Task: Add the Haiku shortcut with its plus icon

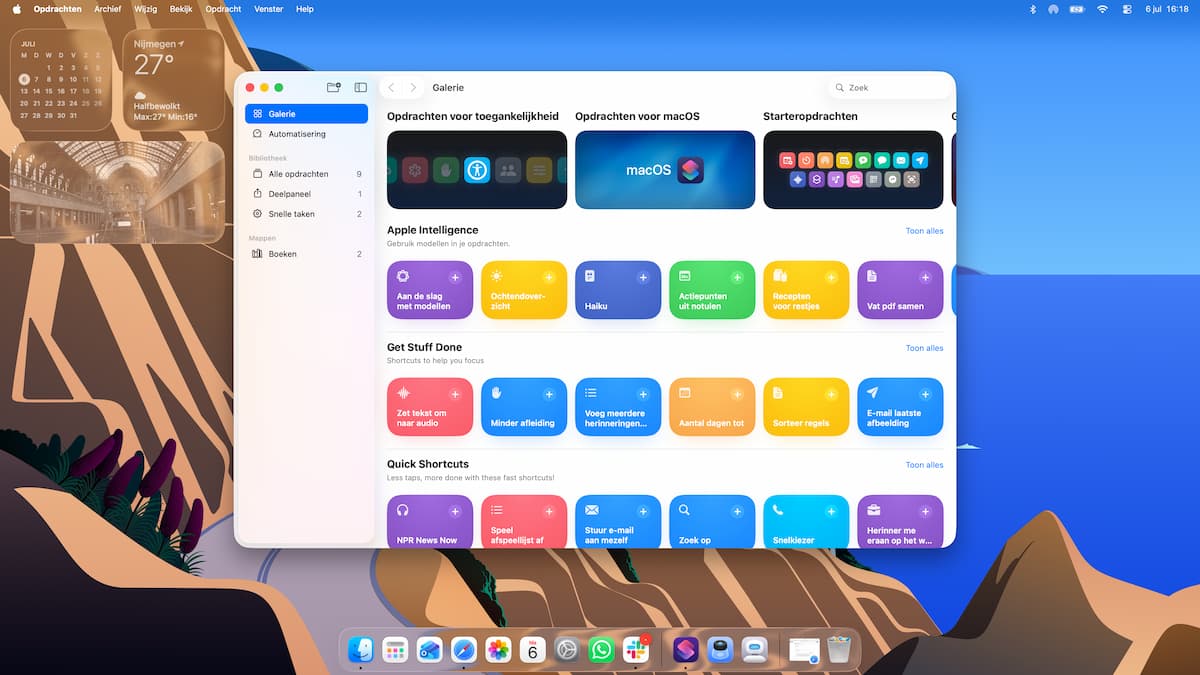Action: coord(643,277)
